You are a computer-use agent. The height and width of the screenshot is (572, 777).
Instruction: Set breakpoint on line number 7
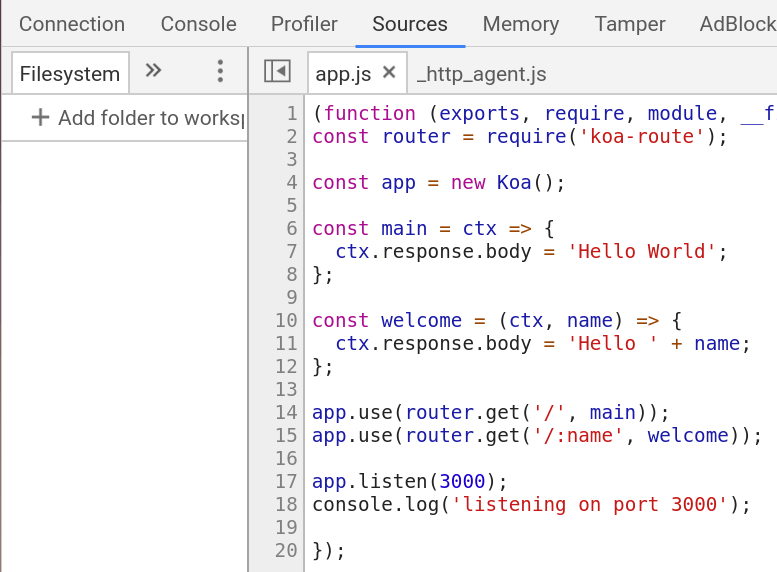pyautogui.click(x=292, y=251)
